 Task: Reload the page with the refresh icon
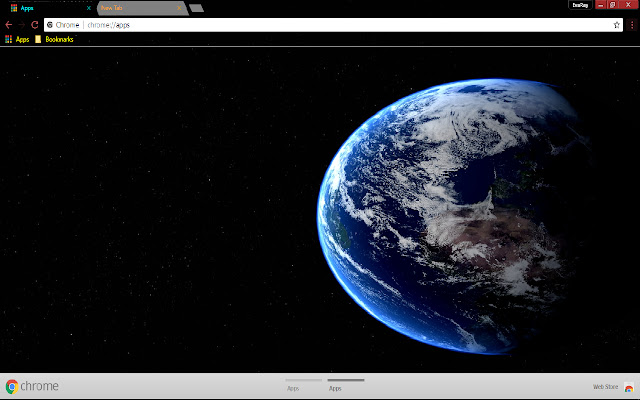pos(35,25)
